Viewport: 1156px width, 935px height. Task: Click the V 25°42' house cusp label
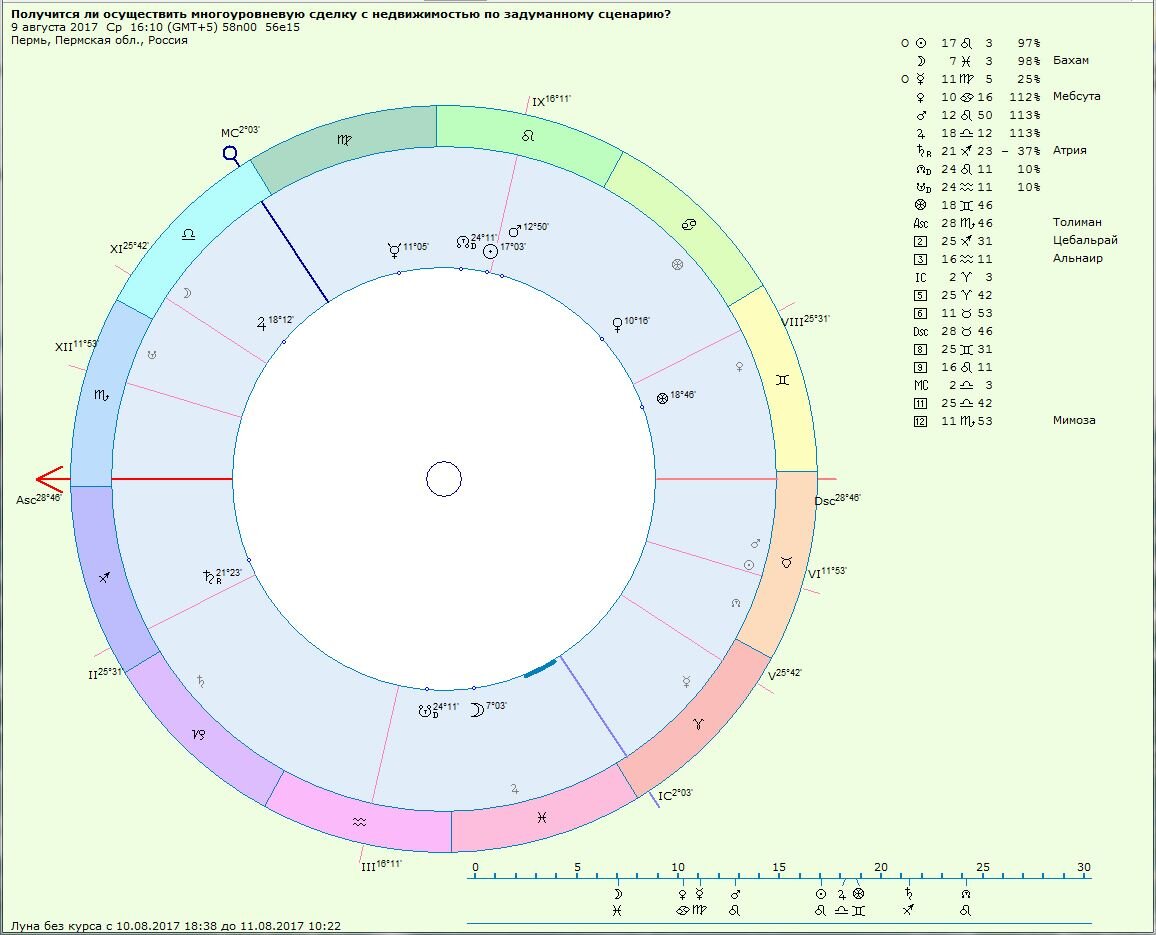784,675
